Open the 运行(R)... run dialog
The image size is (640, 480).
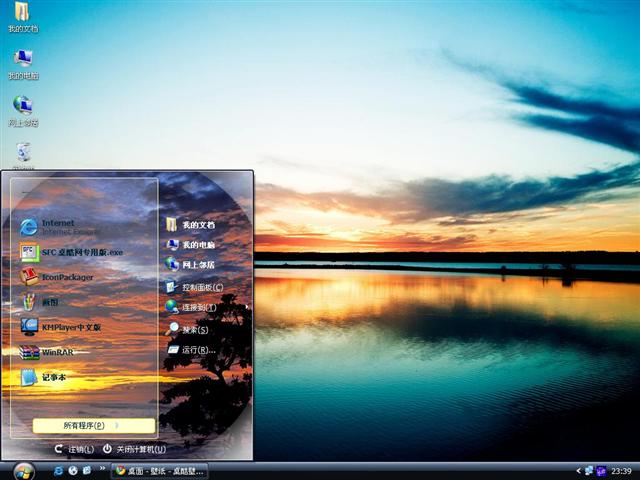pyautogui.click(x=191, y=349)
